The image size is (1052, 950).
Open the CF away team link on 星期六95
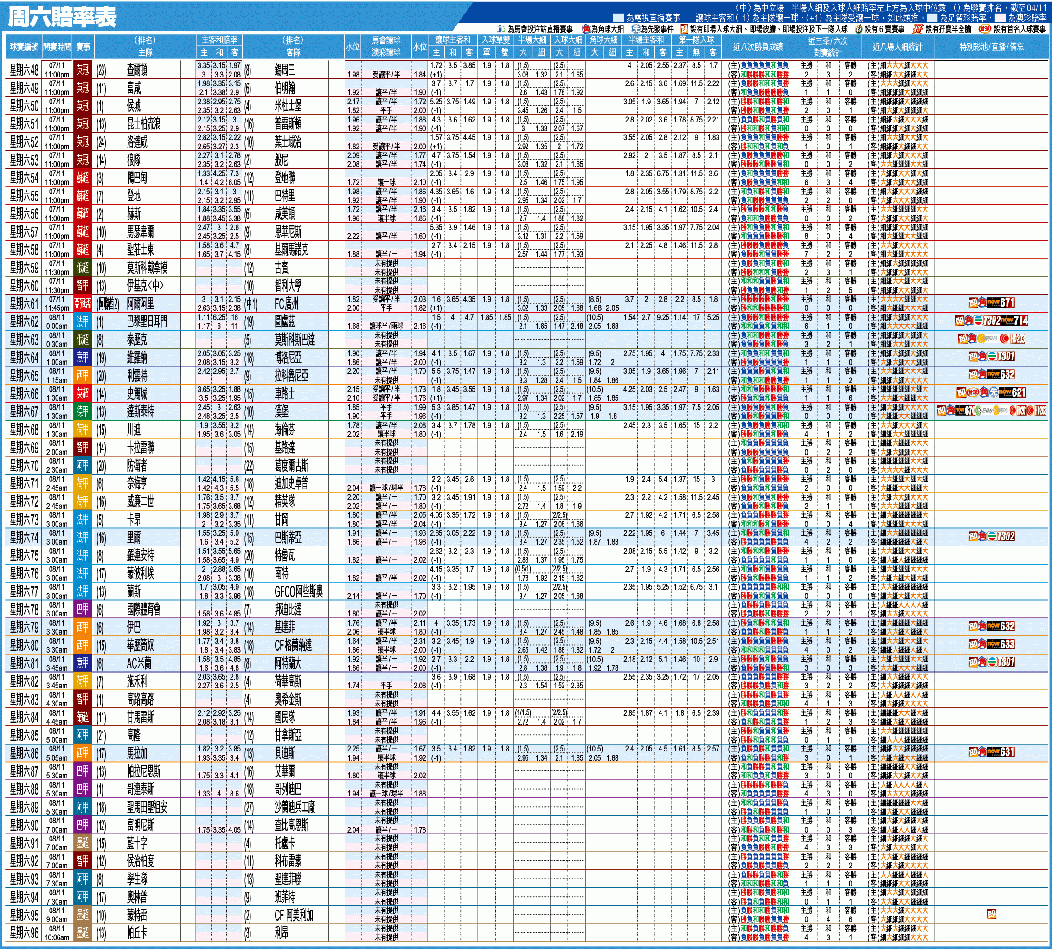tap(300, 914)
